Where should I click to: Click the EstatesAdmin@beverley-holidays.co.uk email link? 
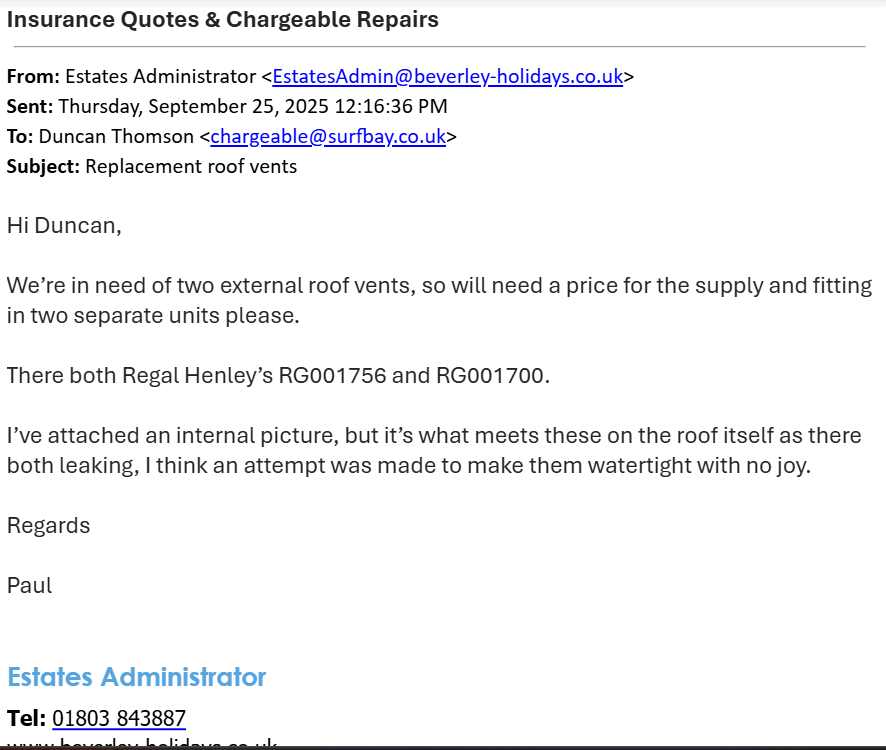(x=447, y=77)
